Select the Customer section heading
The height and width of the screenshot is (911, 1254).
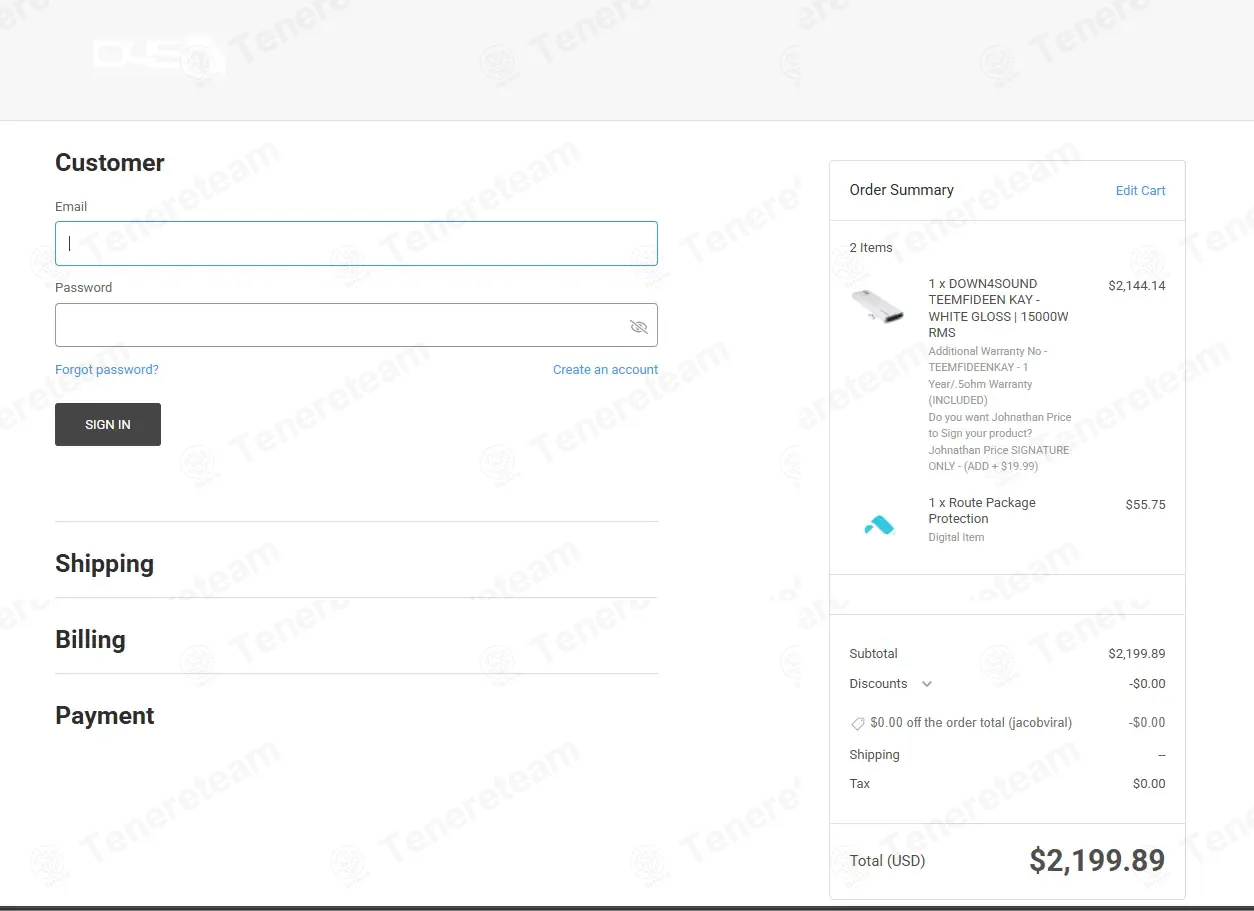pyautogui.click(x=110, y=163)
